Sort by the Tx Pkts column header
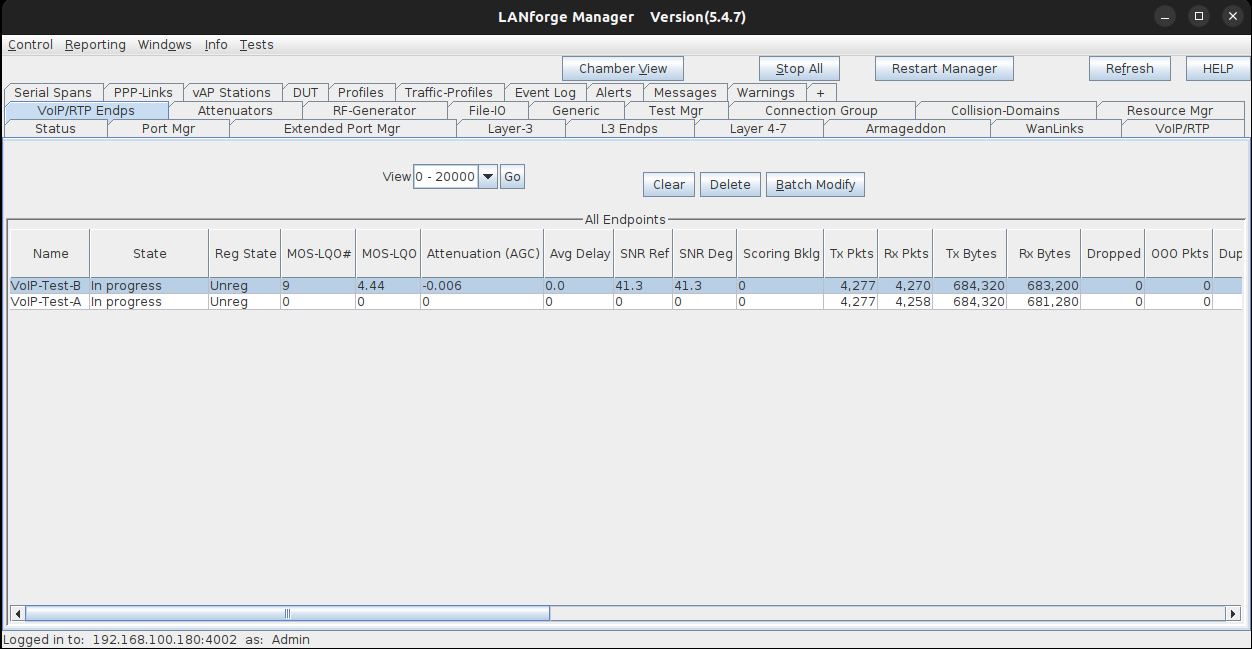The width and height of the screenshot is (1252, 649). [x=851, y=254]
